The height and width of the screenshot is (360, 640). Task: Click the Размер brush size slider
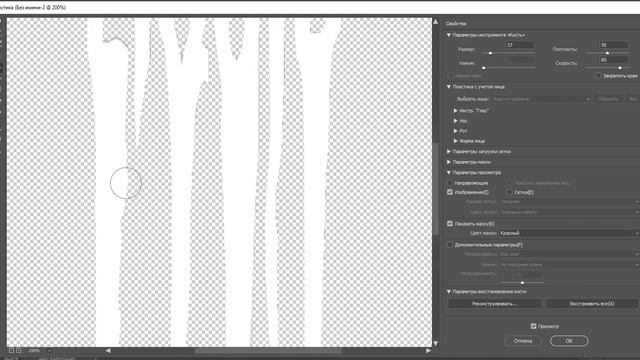509,53
